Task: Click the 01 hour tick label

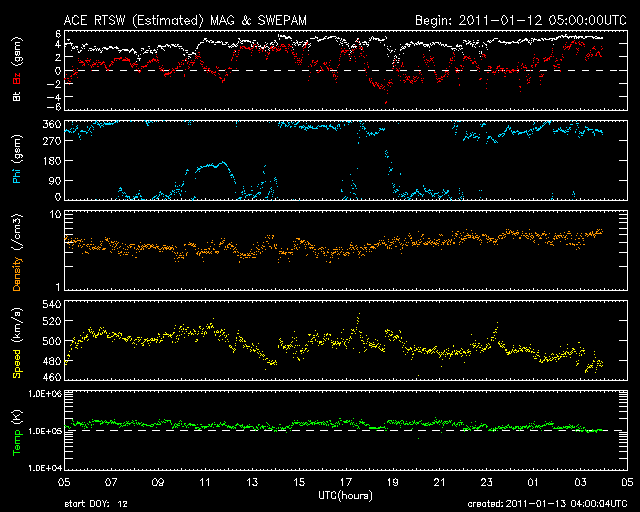Action: click(533, 482)
